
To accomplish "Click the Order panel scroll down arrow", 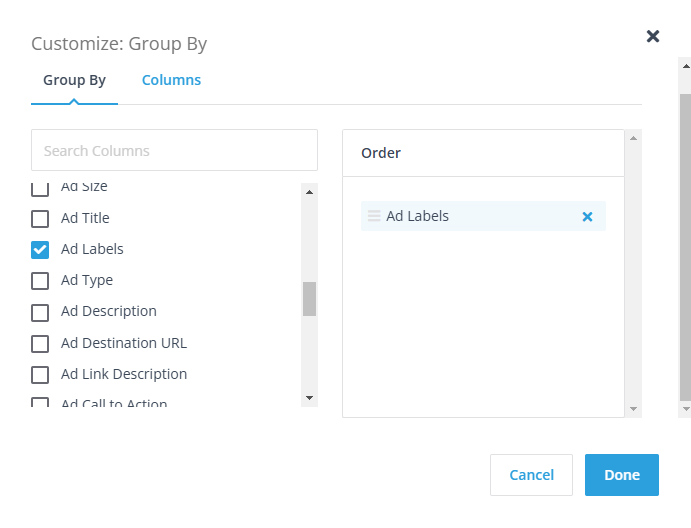I will click(632, 408).
